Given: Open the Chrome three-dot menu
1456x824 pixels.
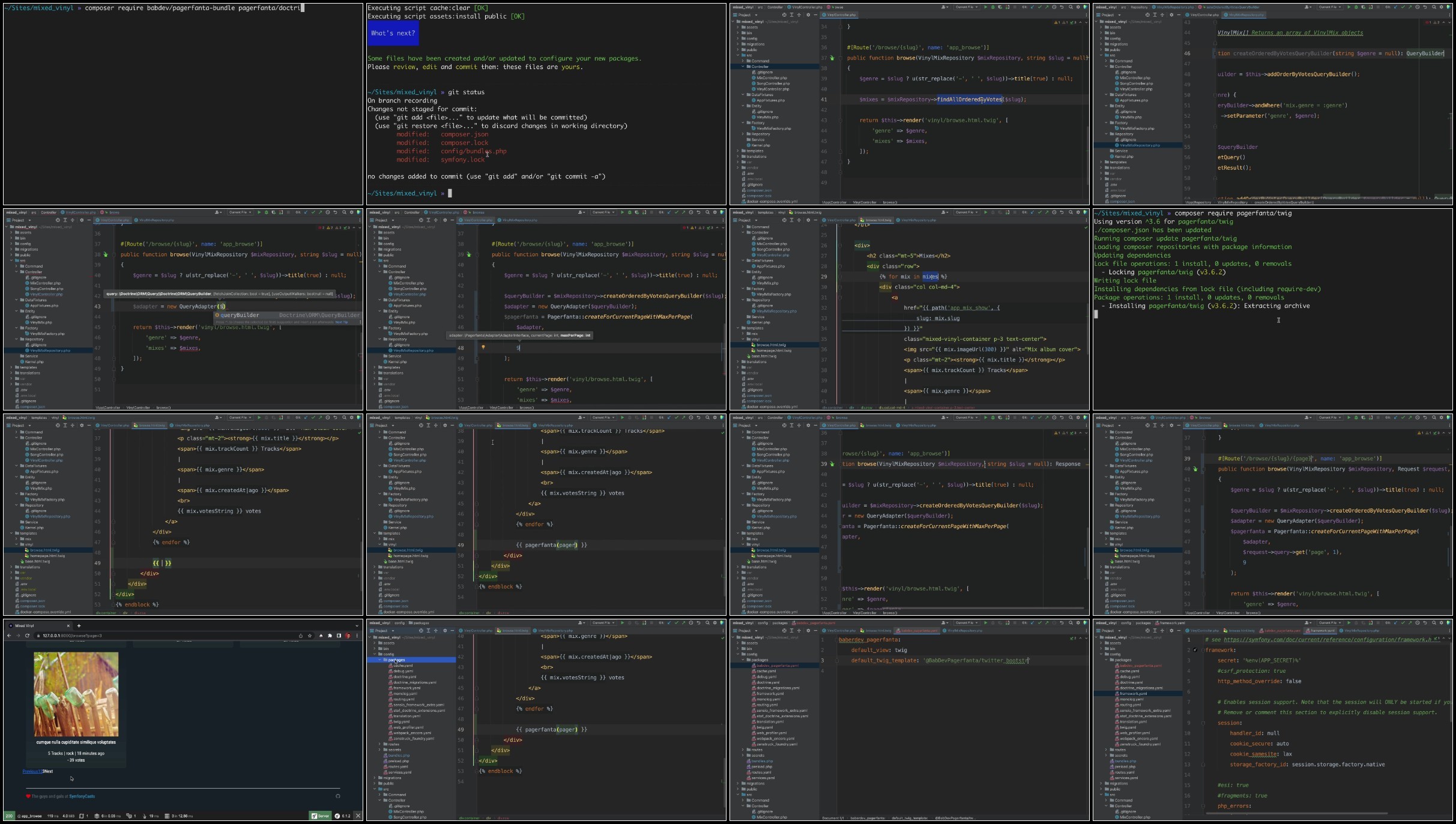Looking at the screenshot, I should coord(357,636).
